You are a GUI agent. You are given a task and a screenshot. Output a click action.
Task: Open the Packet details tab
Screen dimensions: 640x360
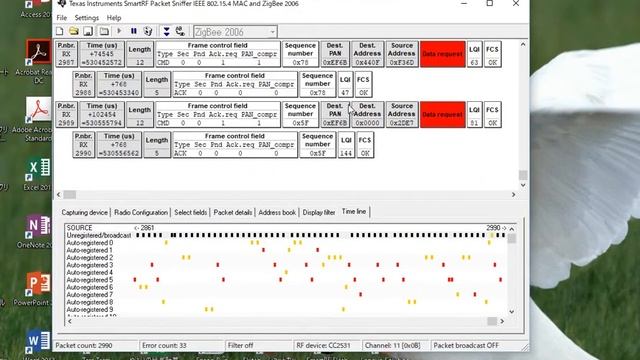[233, 212]
